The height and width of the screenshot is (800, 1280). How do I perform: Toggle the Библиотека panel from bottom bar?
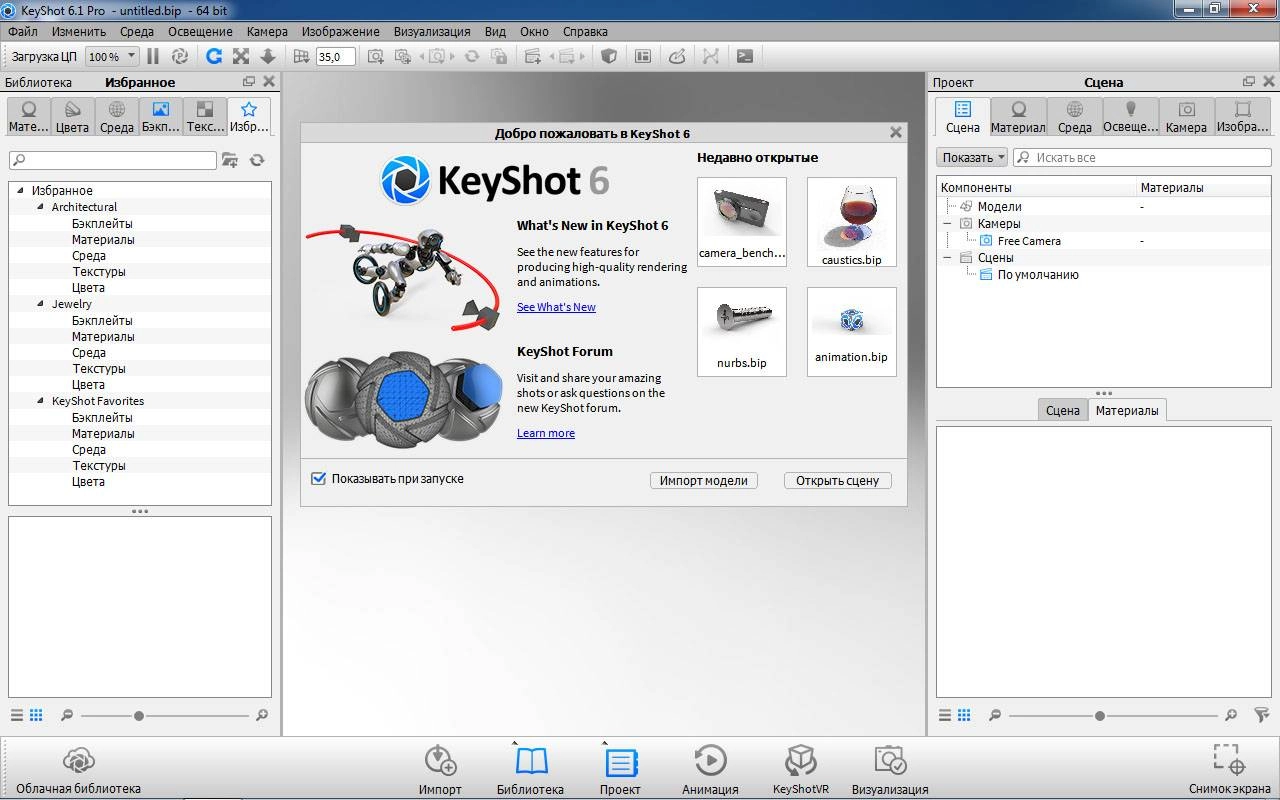tap(531, 770)
